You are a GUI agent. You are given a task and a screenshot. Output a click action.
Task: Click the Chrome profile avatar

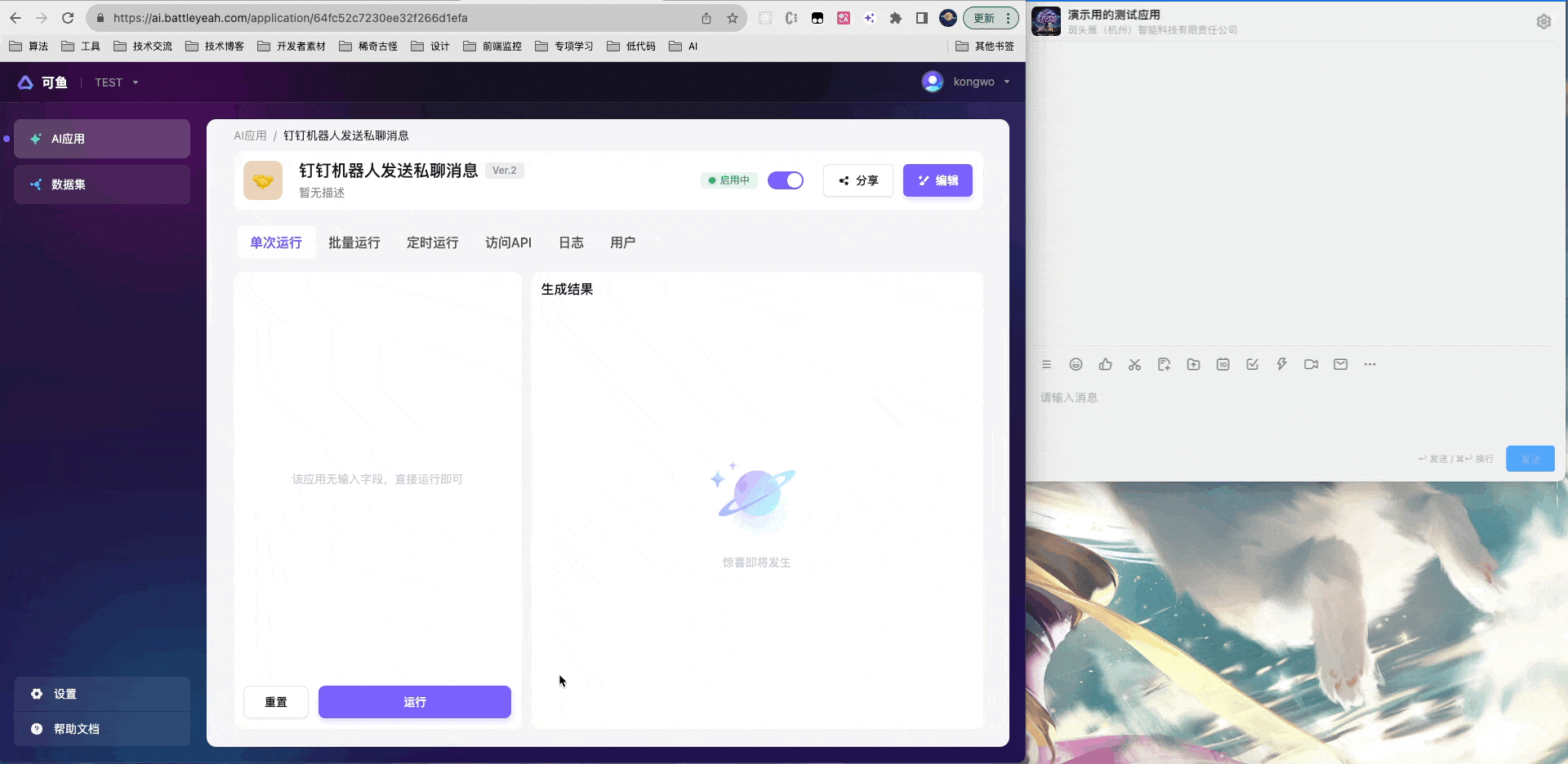coord(948,18)
